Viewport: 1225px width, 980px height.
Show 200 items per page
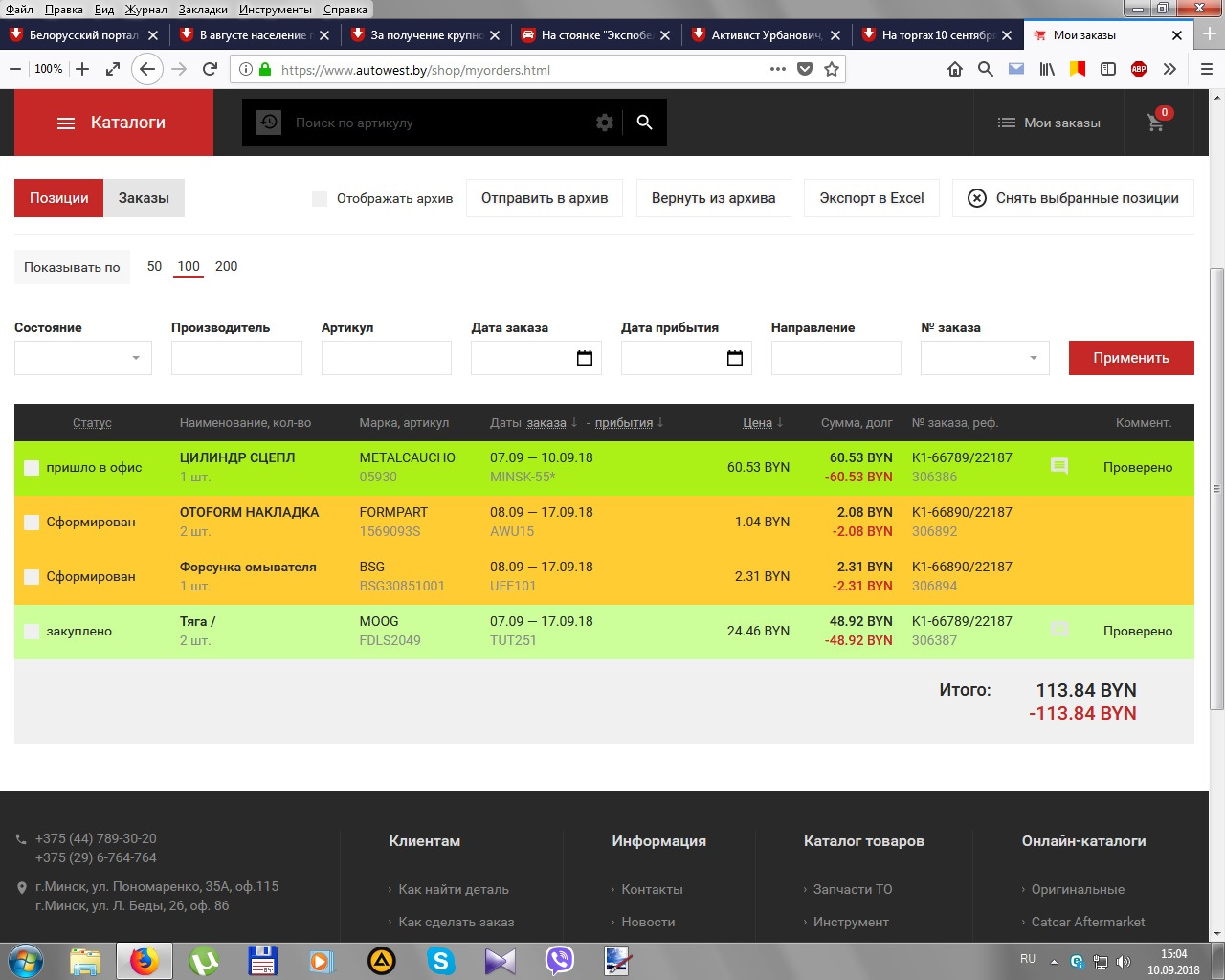(226, 266)
